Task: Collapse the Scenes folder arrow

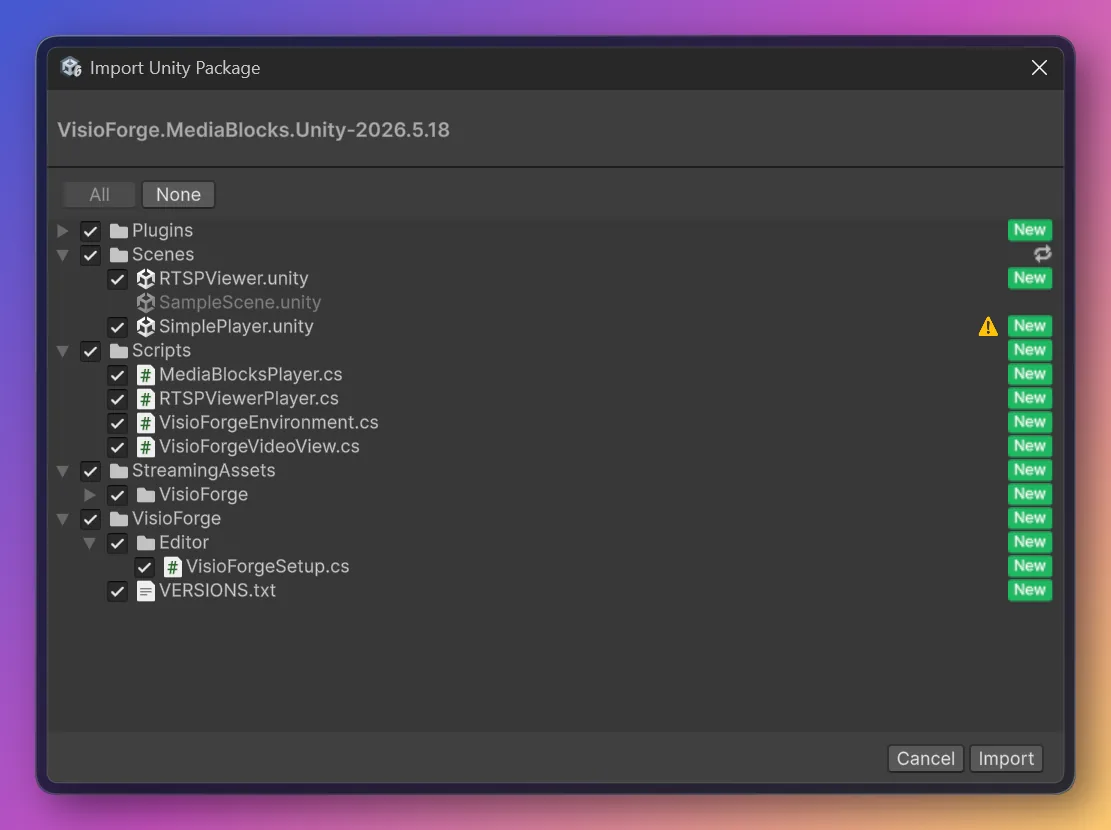Action: [x=62, y=254]
